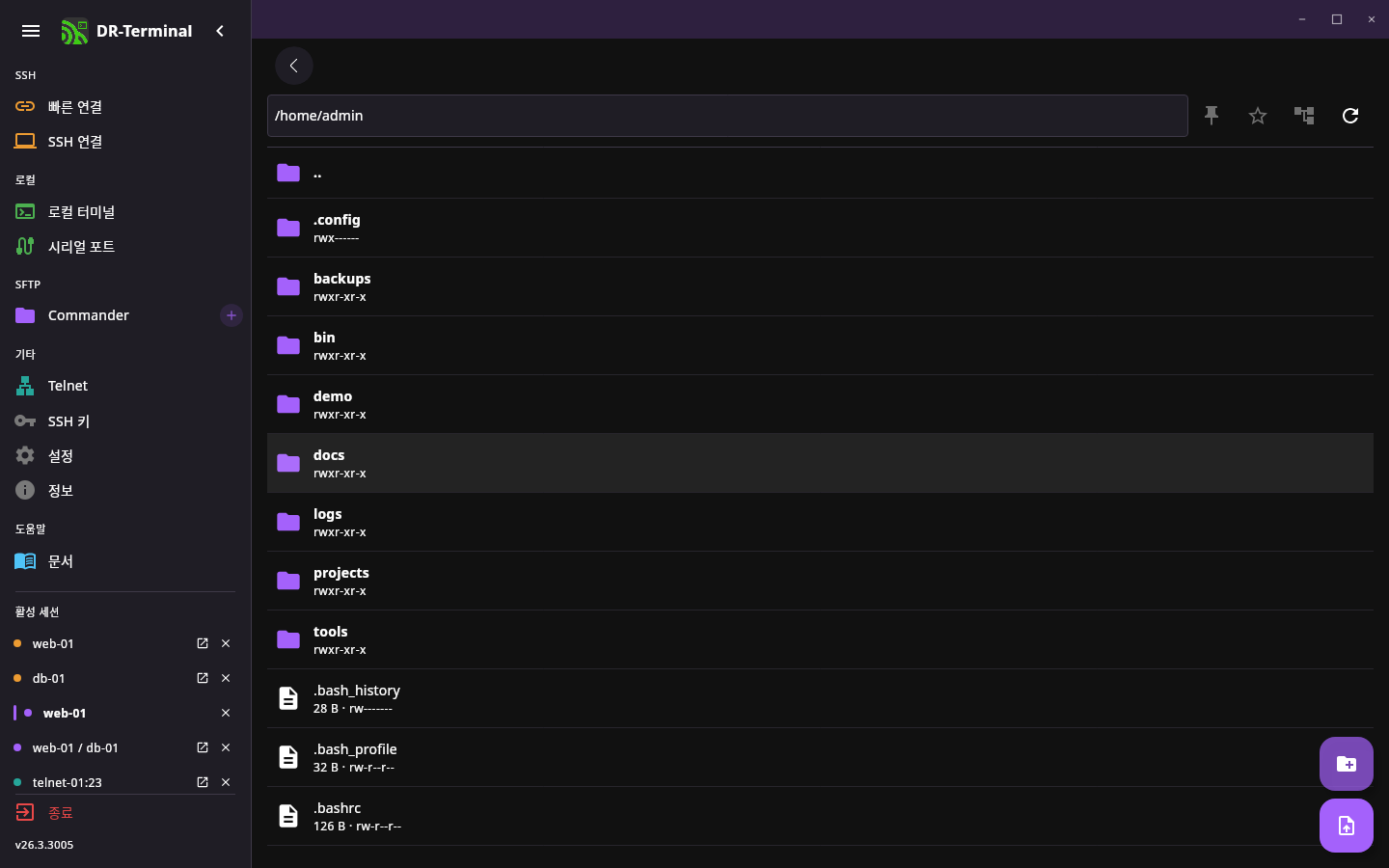1389x868 pixels.
Task: Open the hamburger menu
Action: (31, 31)
